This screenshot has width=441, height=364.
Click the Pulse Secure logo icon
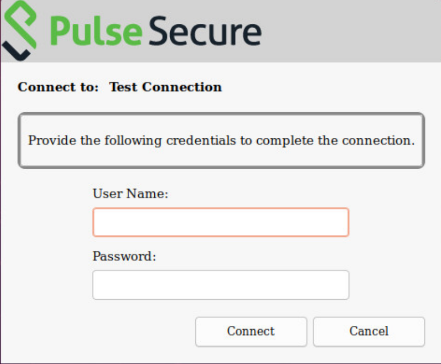(19, 30)
